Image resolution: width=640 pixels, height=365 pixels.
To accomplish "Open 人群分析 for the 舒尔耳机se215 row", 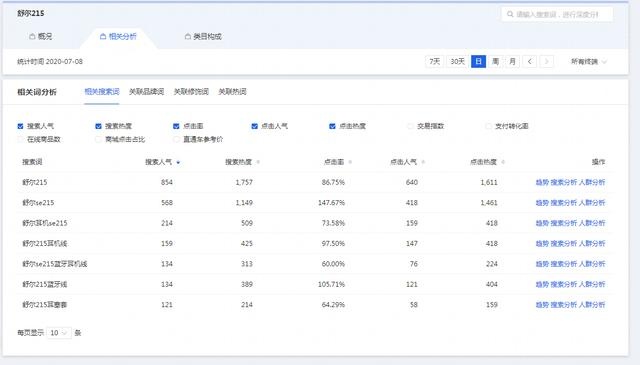I will click(x=592, y=223).
